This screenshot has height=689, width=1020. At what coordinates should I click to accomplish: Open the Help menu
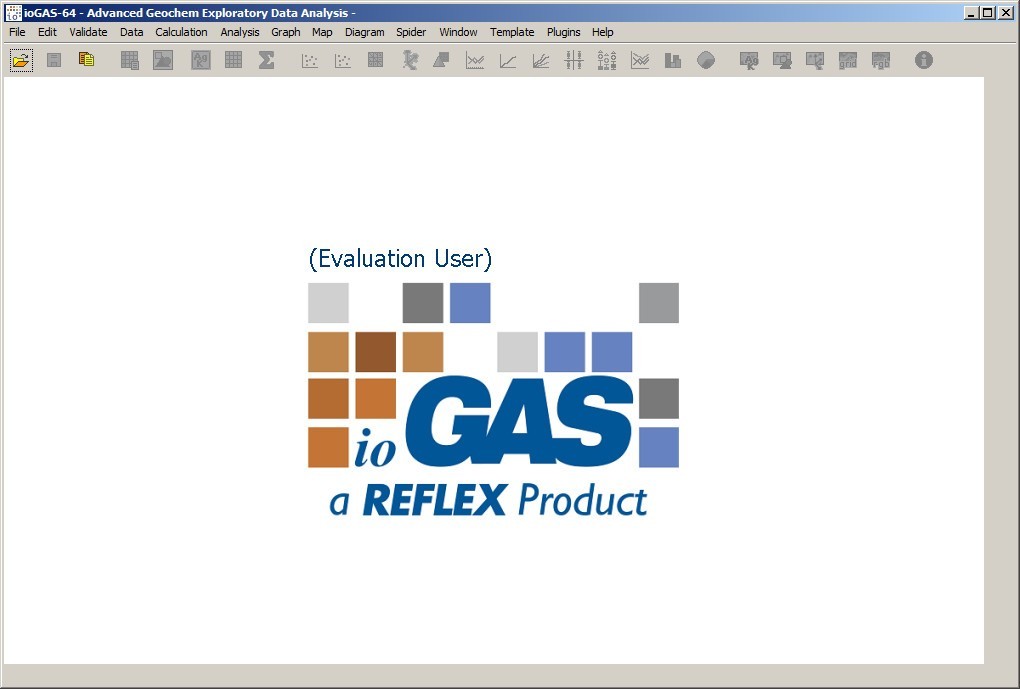[602, 32]
